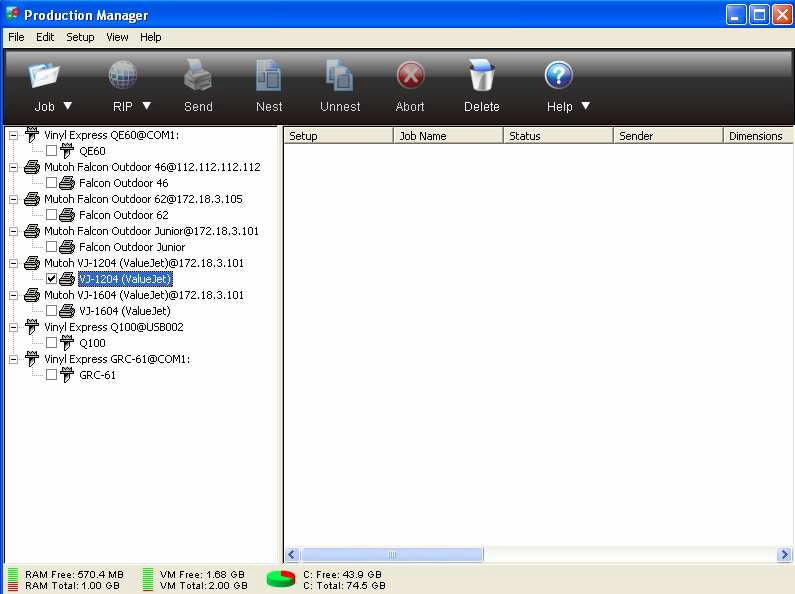The width and height of the screenshot is (795, 594).
Task: Open the RIP dropdown arrow
Action: 147,106
